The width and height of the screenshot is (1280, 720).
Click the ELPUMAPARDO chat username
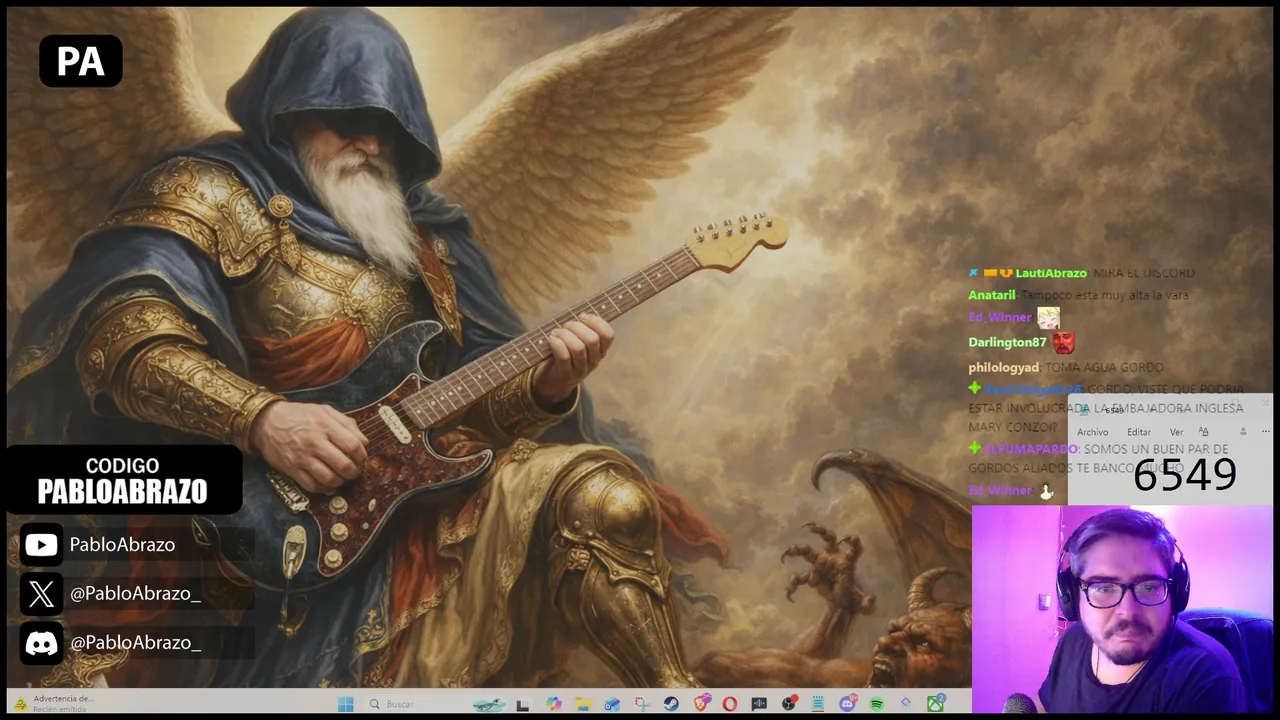click(1030, 450)
